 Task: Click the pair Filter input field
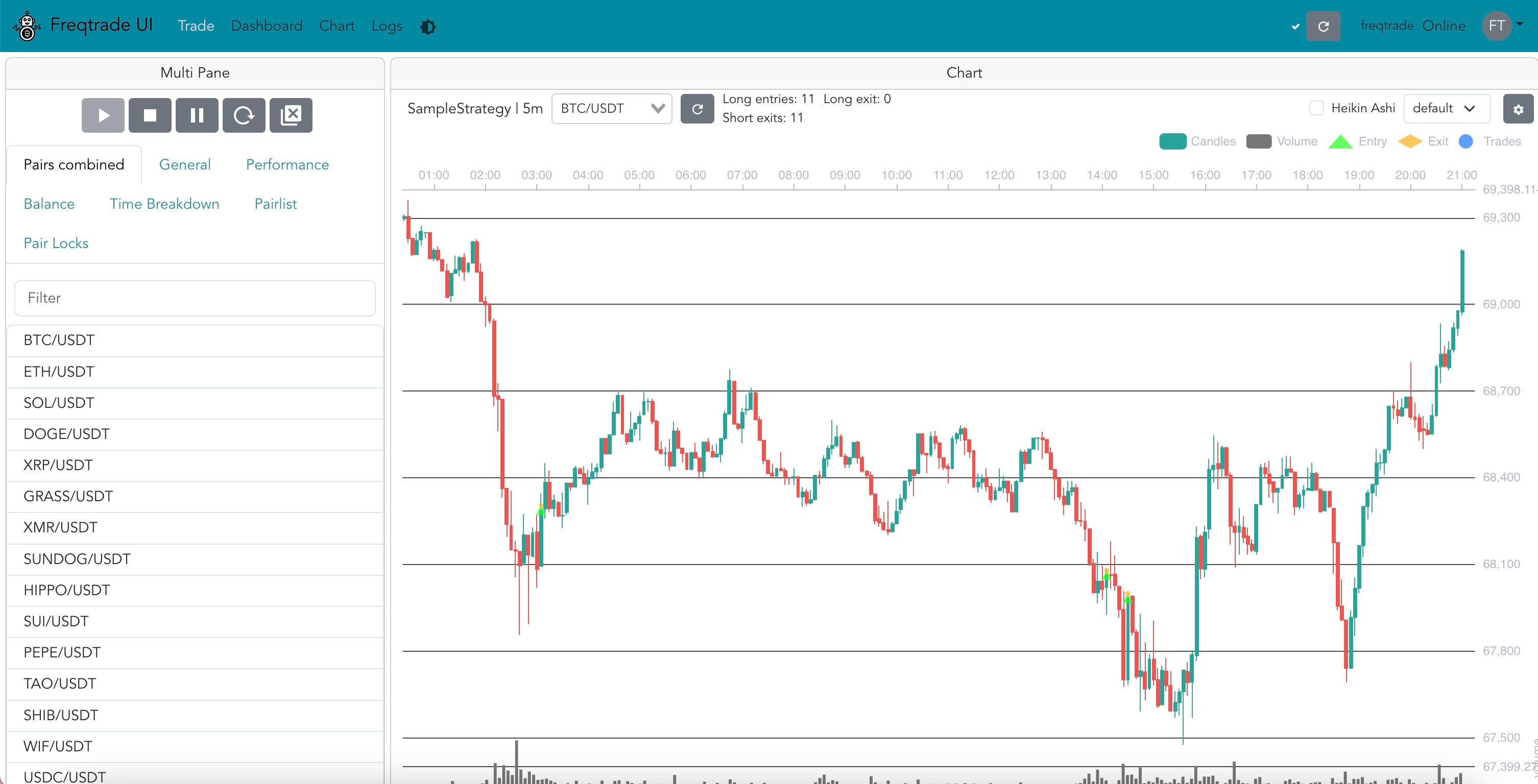[194, 298]
